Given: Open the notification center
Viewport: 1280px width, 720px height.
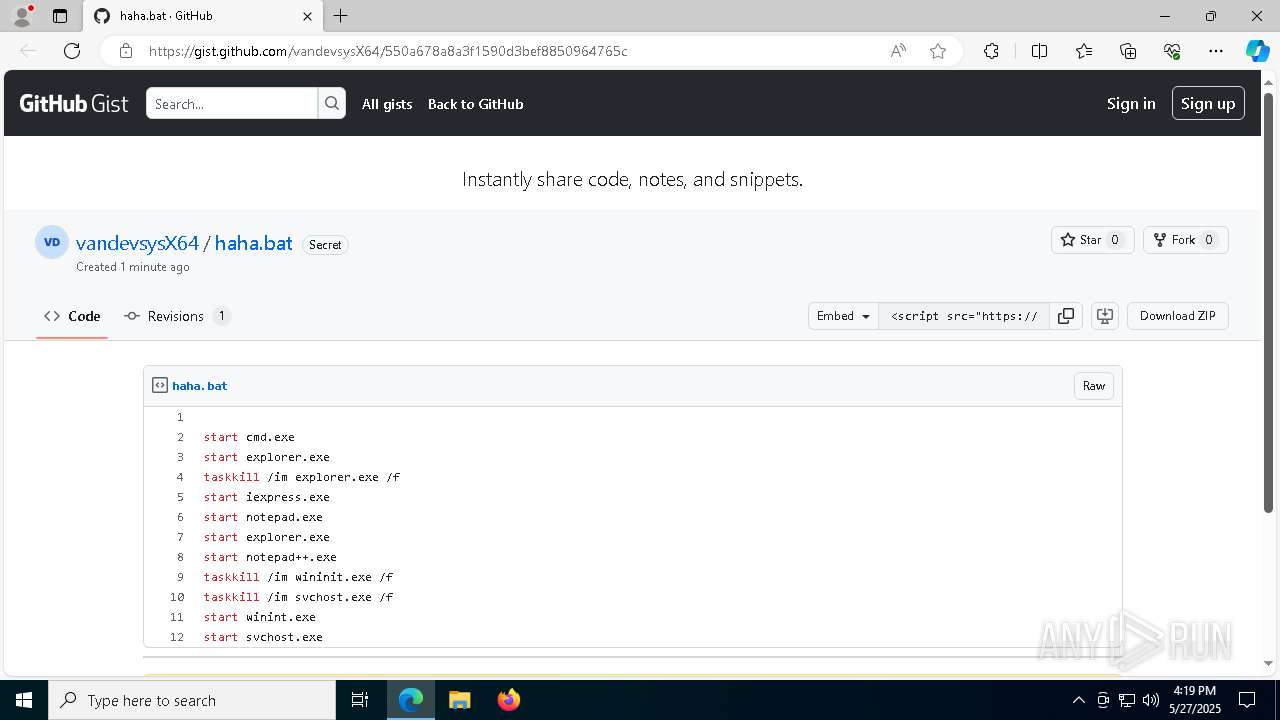Looking at the screenshot, I should [x=1247, y=700].
